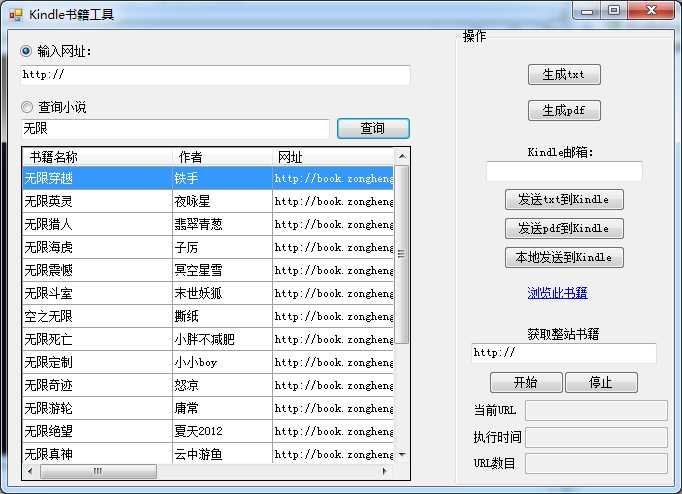The image size is (682, 494).
Task: Click the 获取整站书籍 URL field
Action: coord(564,353)
